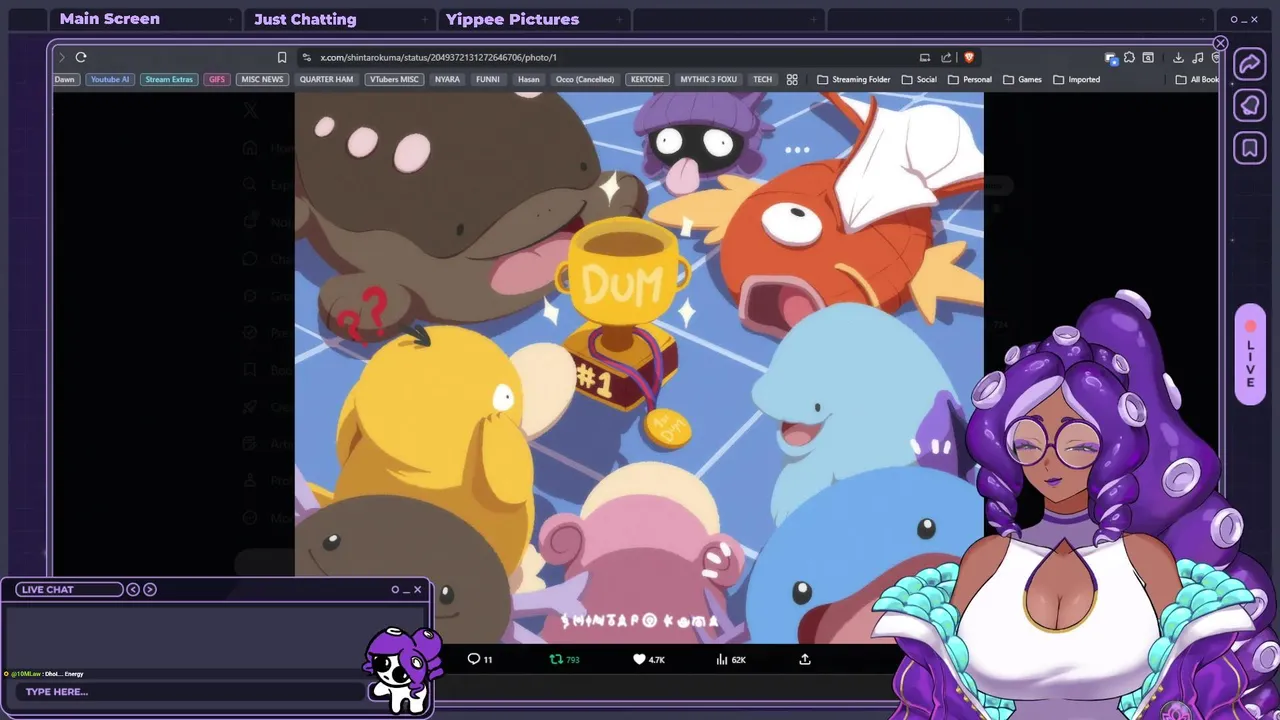This screenshot has height=720, width=1280.
Task: Bookmark this page using the address bar bookmark icon
Action: (x=282, y=57)
